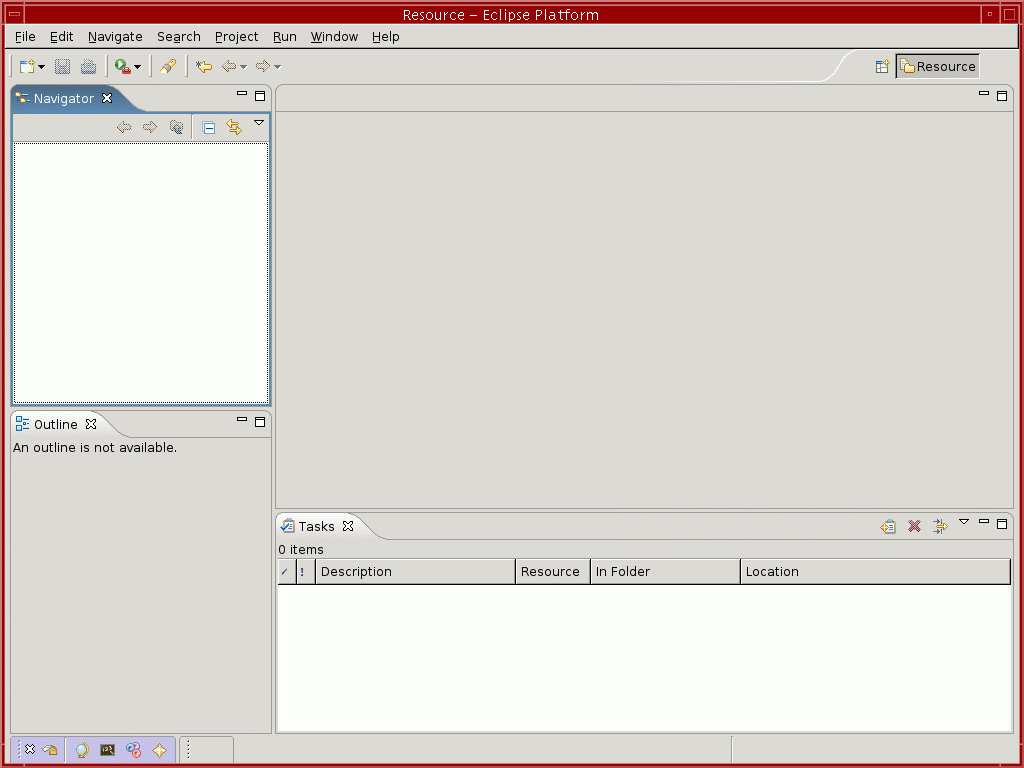Click the Description column header

(x=415, y=572)
